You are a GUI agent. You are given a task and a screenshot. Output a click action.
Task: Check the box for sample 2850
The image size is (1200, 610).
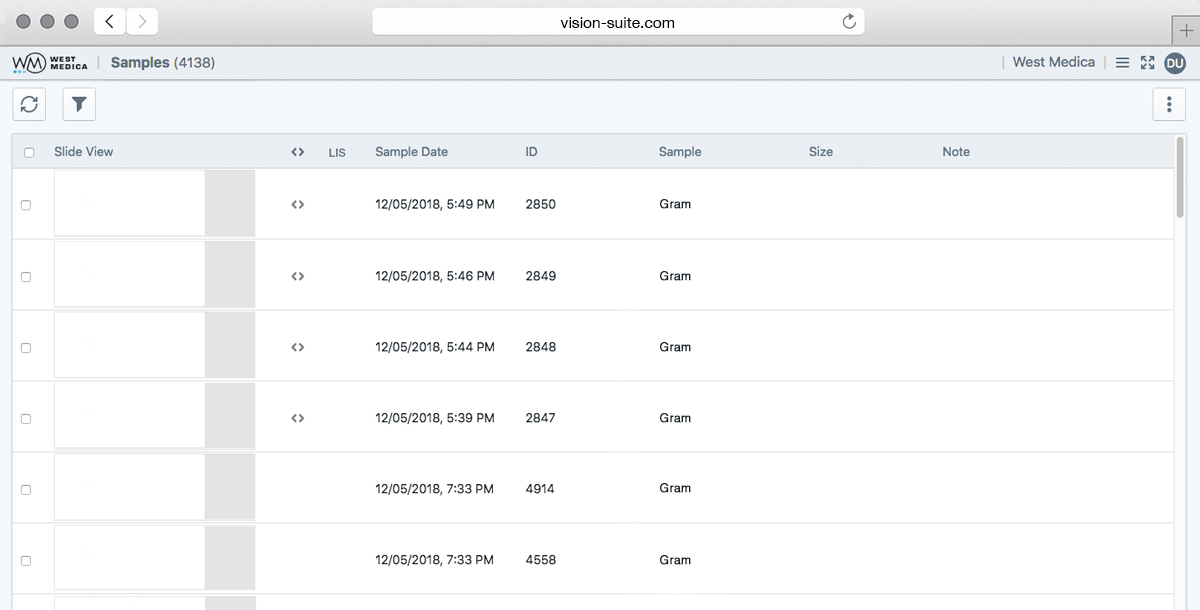coord(26,205)
